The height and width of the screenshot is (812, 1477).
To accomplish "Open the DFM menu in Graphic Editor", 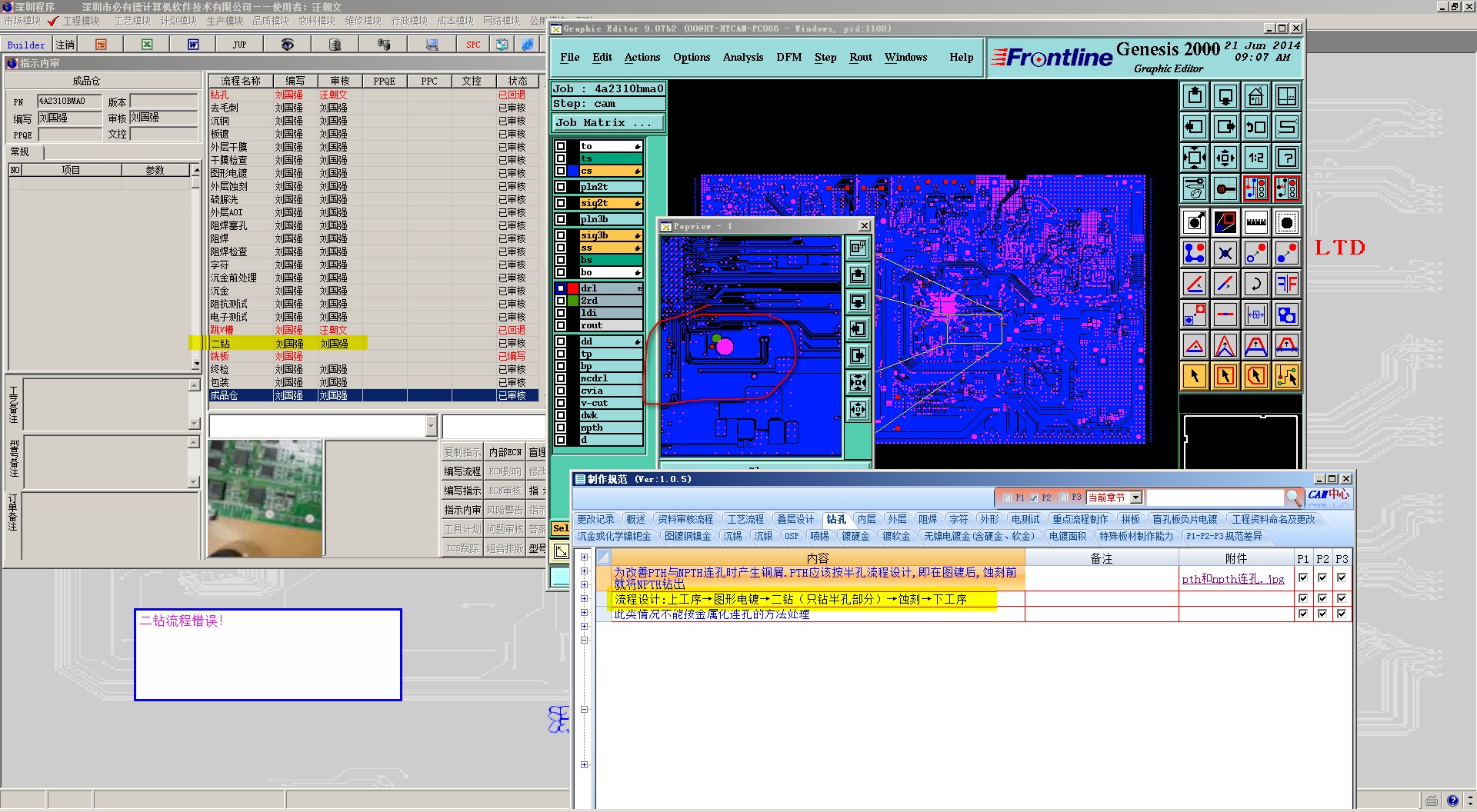I will [x=789, y=57].
